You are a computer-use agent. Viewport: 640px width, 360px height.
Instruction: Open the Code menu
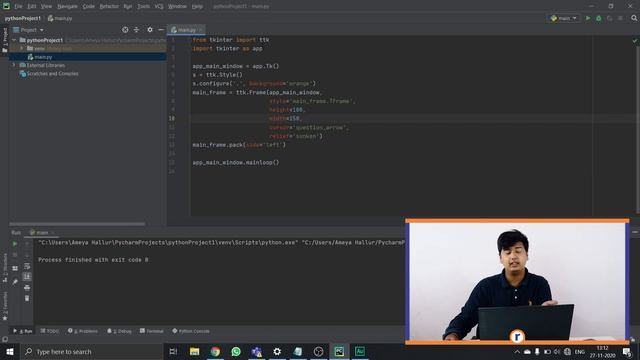tap(88, 6)
